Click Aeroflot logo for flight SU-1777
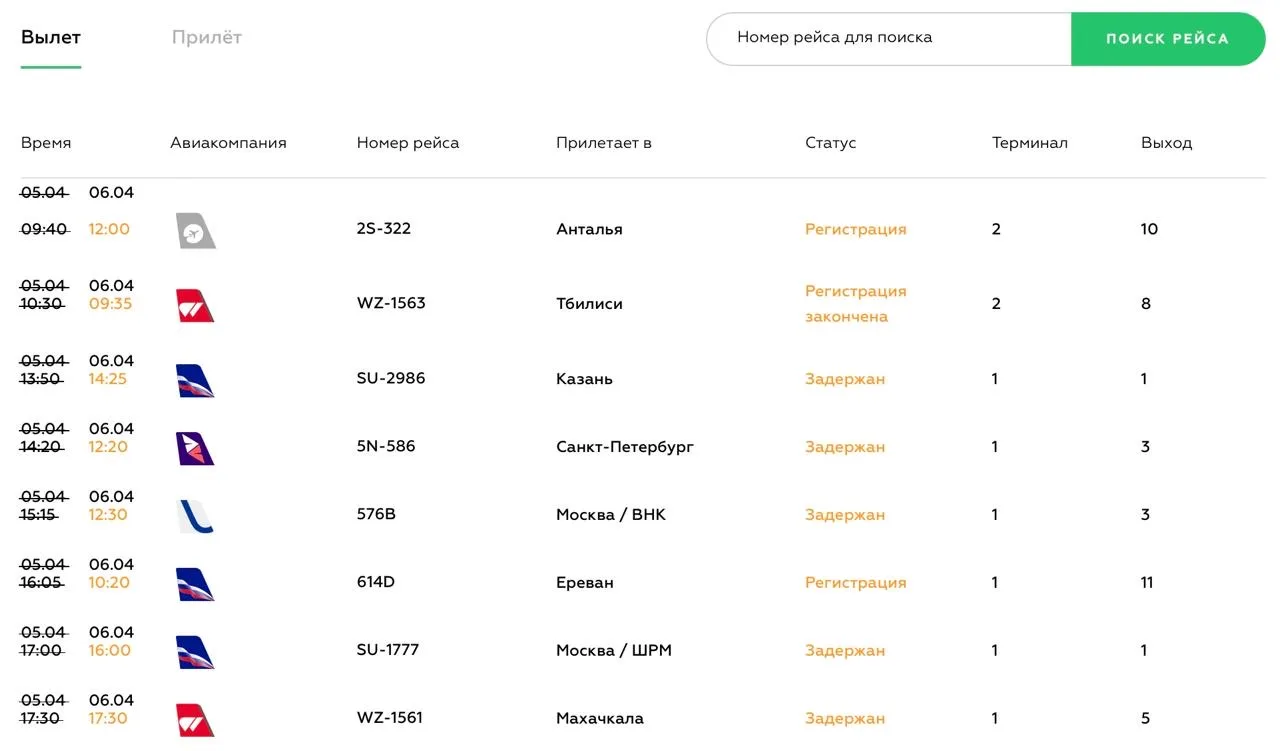This screenshot has height=751, width=1280. [x=195, y=652]
